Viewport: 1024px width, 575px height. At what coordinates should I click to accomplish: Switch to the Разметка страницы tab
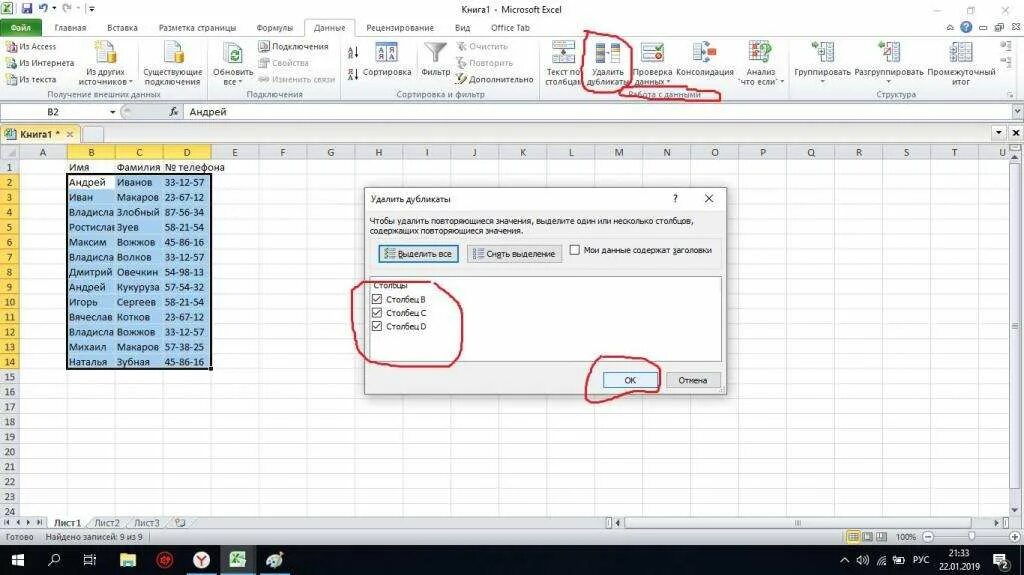pyautogui.click(x=197, y=28)
